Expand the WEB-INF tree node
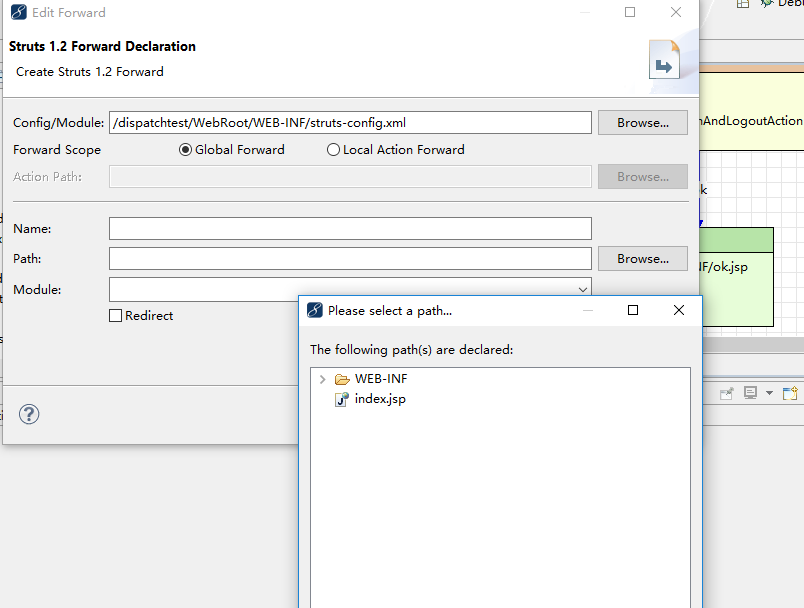The image size is (804, 608). pyautogui.click(x=323, y=379)
